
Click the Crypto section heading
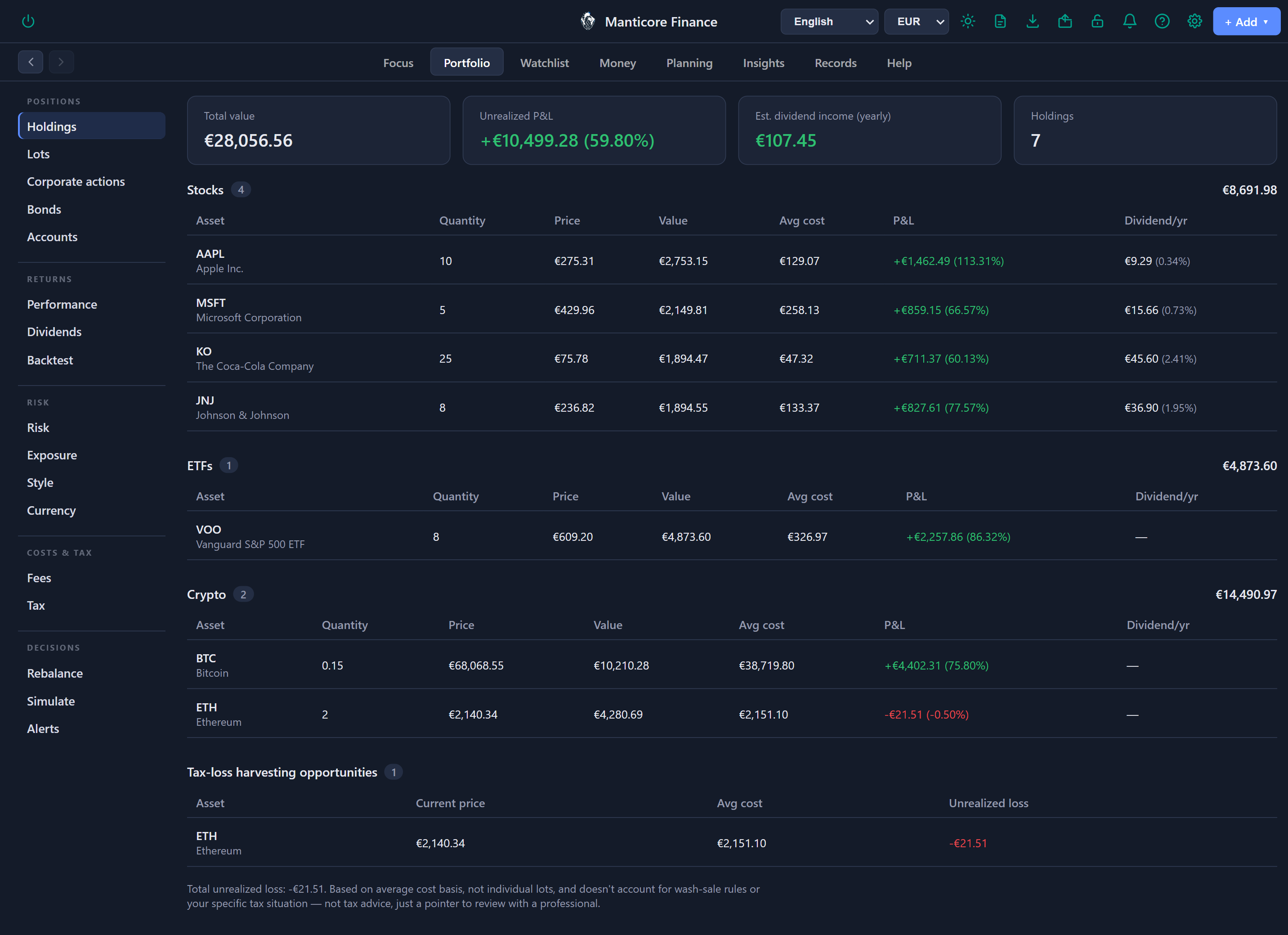click(207, 595)
